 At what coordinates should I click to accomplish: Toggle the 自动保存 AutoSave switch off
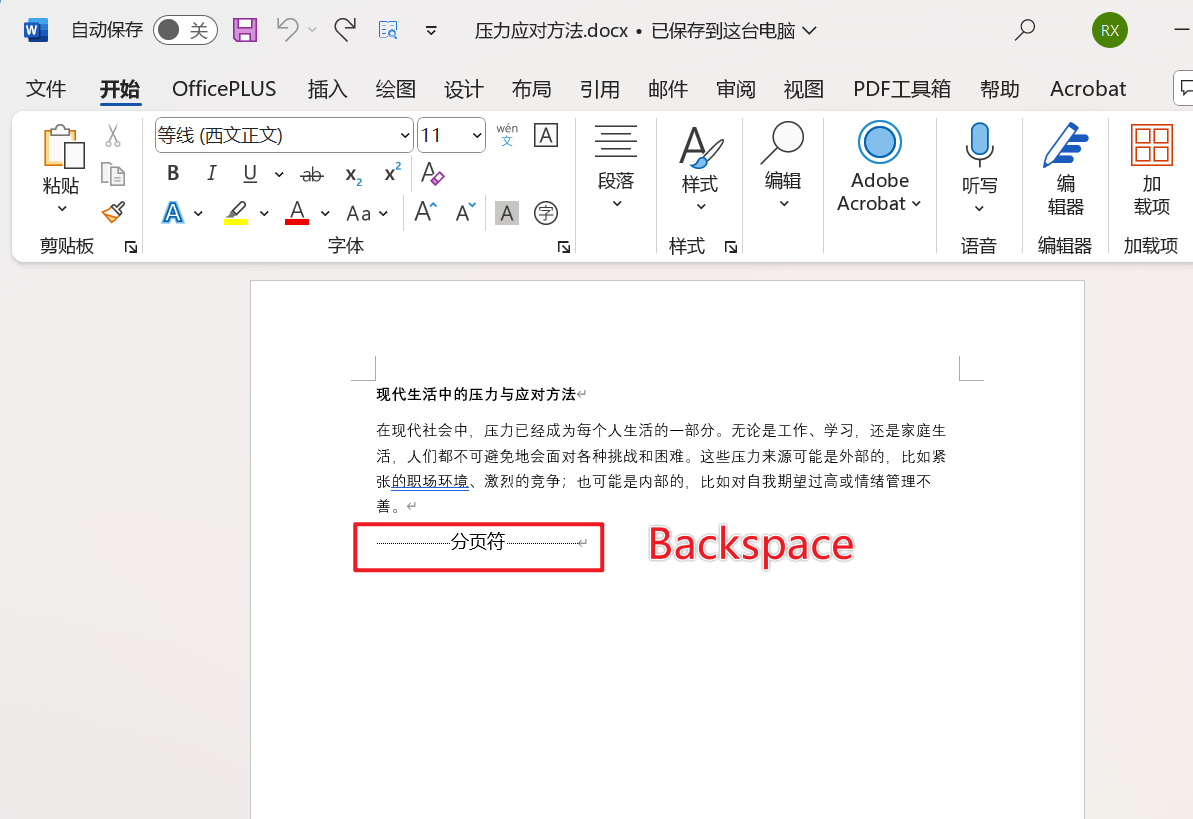pos(185,30)
